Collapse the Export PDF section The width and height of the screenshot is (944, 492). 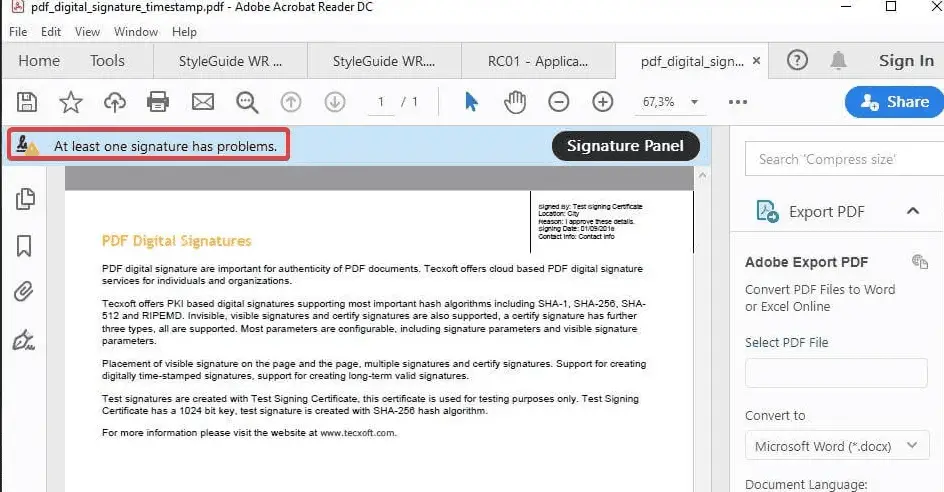point(912,211)
